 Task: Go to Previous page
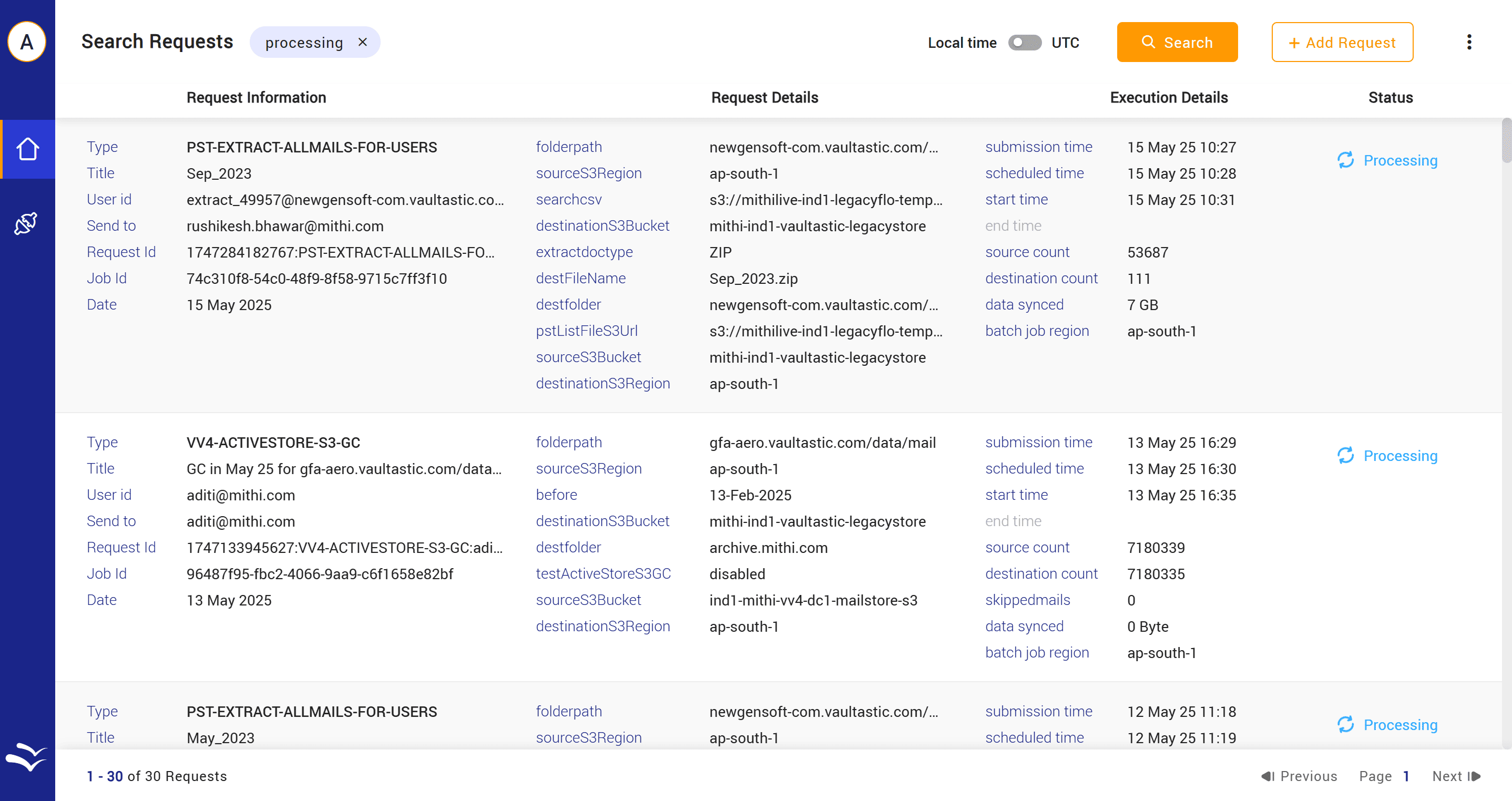[1299, 776]
